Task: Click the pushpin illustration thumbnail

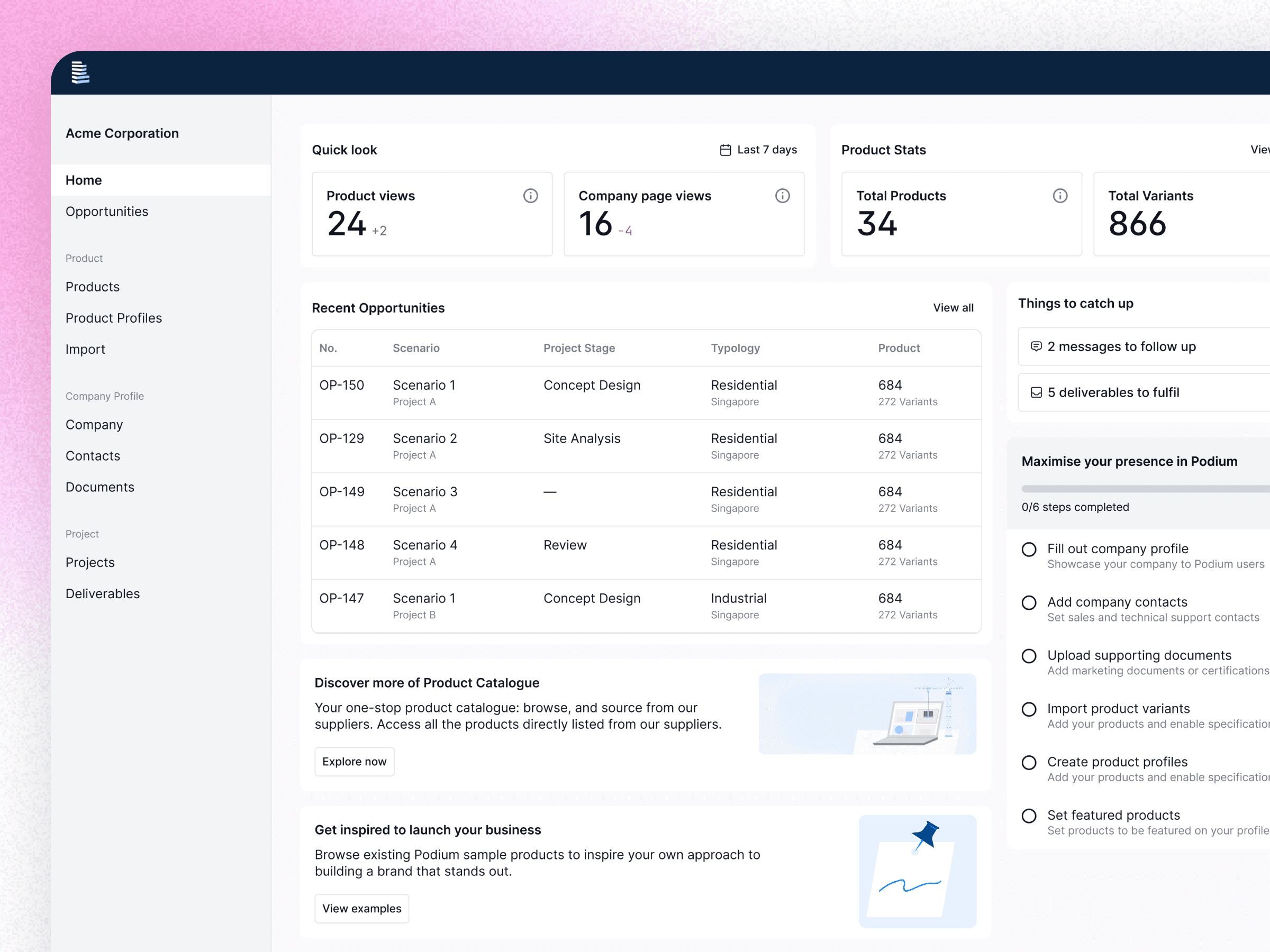Action: click(917, 871)
